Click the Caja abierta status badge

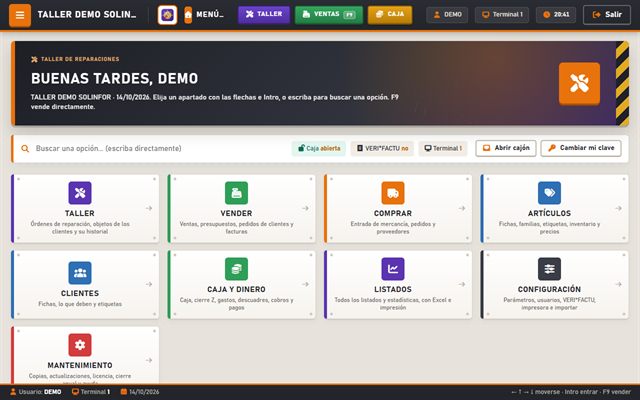coord(319,148)
